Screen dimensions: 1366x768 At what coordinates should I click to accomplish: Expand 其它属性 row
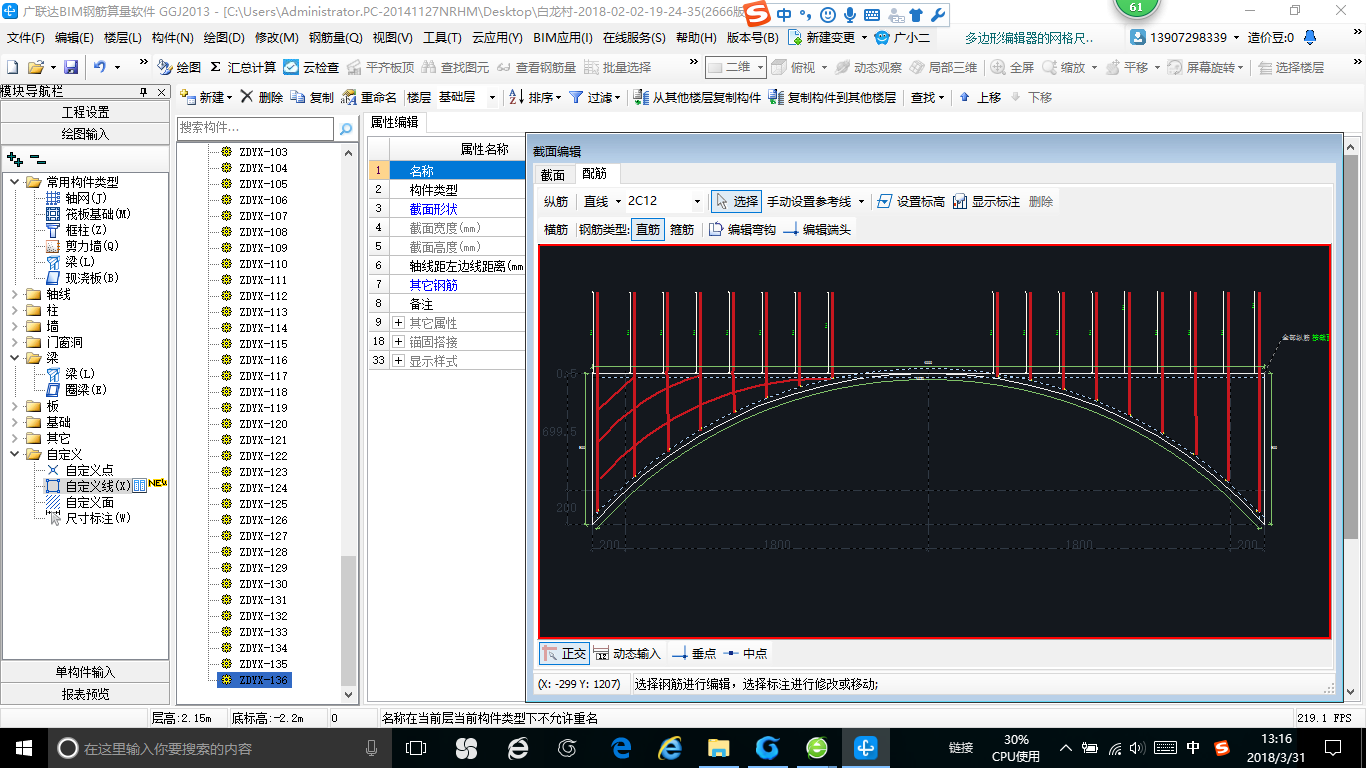pyautogui.click(x=398, y=322)
